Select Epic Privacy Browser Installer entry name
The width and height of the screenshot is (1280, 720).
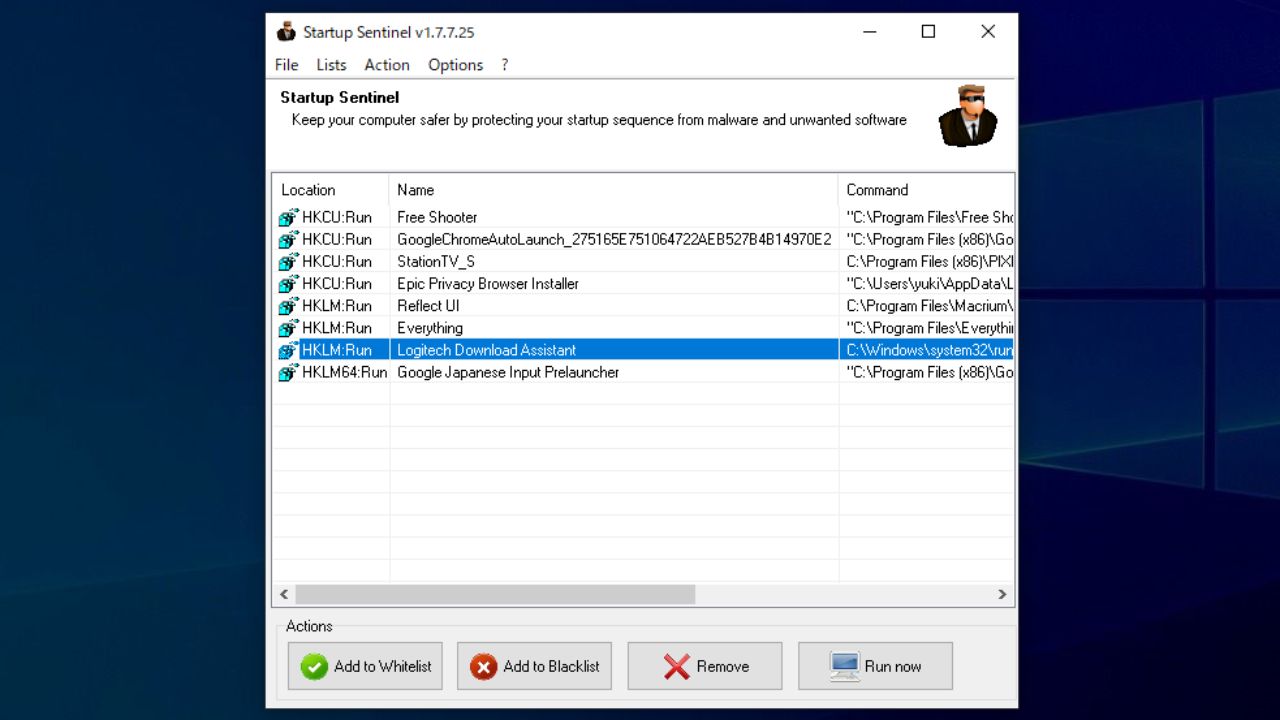(x=488, y=283)
